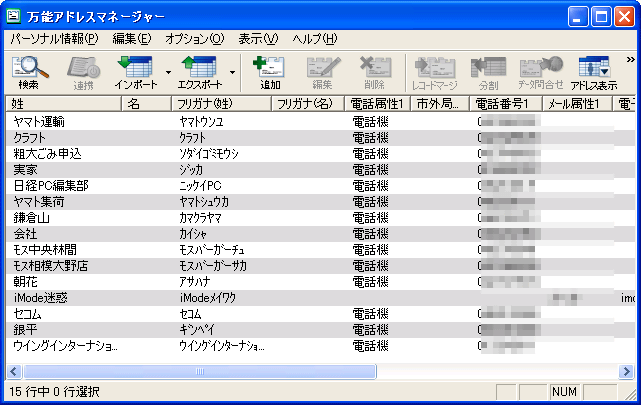Click the NUM status bar indicator
Screen dimensions: 641x405
564,392
